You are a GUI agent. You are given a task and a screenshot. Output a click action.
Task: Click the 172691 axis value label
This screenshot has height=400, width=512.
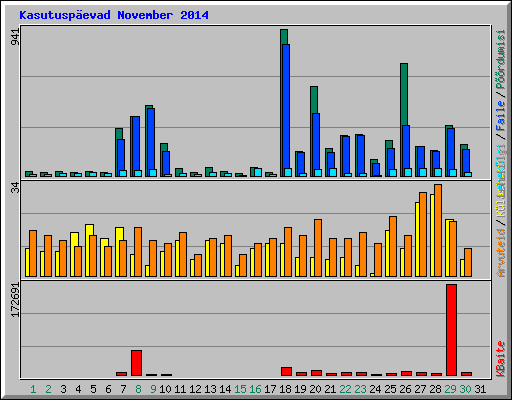coord(15,300)
